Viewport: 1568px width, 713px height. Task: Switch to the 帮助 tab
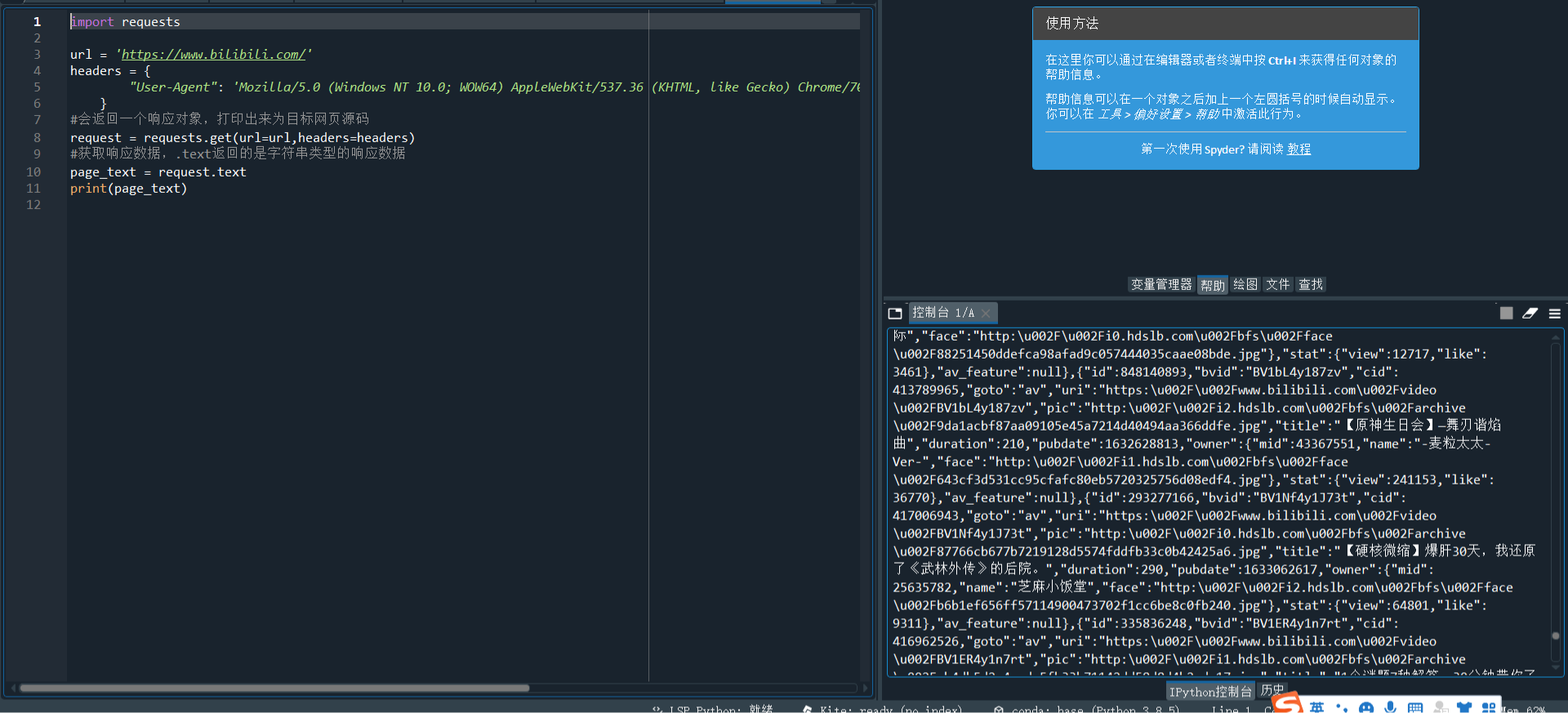[1213, 285]
